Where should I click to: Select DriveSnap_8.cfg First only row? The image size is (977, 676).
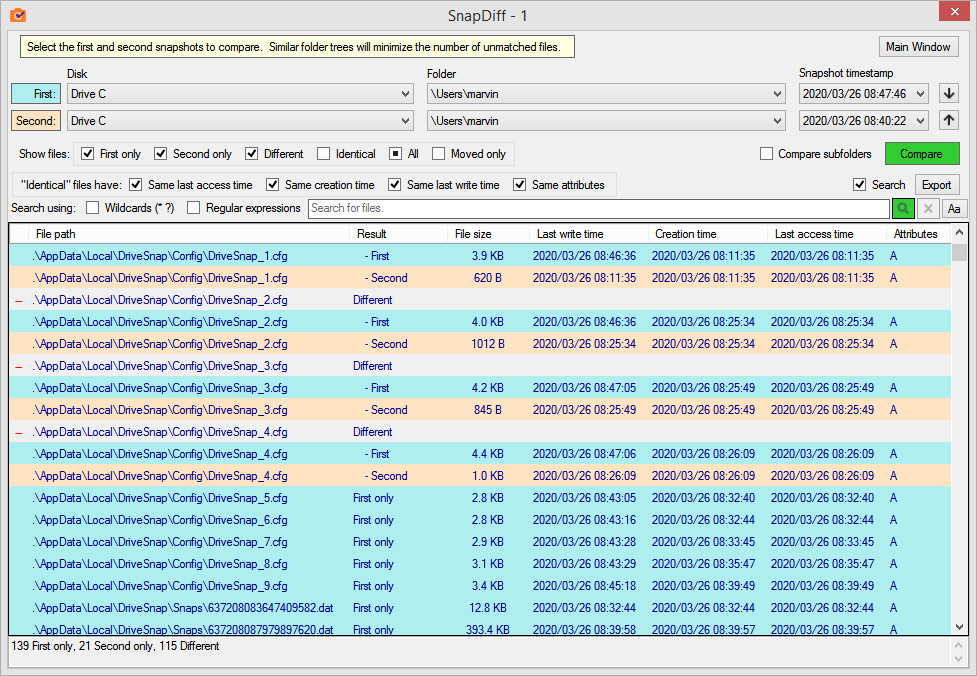point(480,564)
